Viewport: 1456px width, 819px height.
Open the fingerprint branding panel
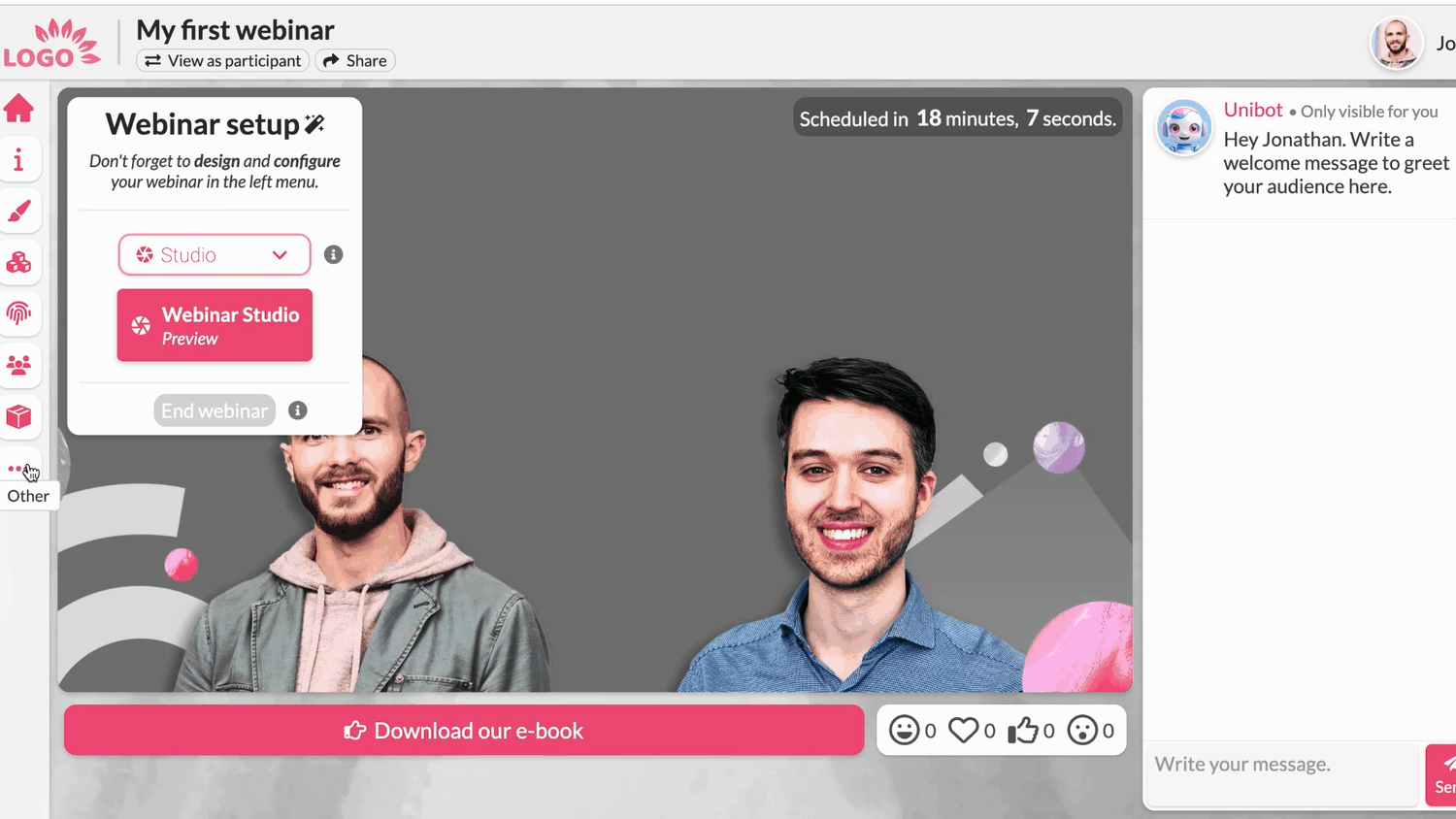(x=20, y=313)
